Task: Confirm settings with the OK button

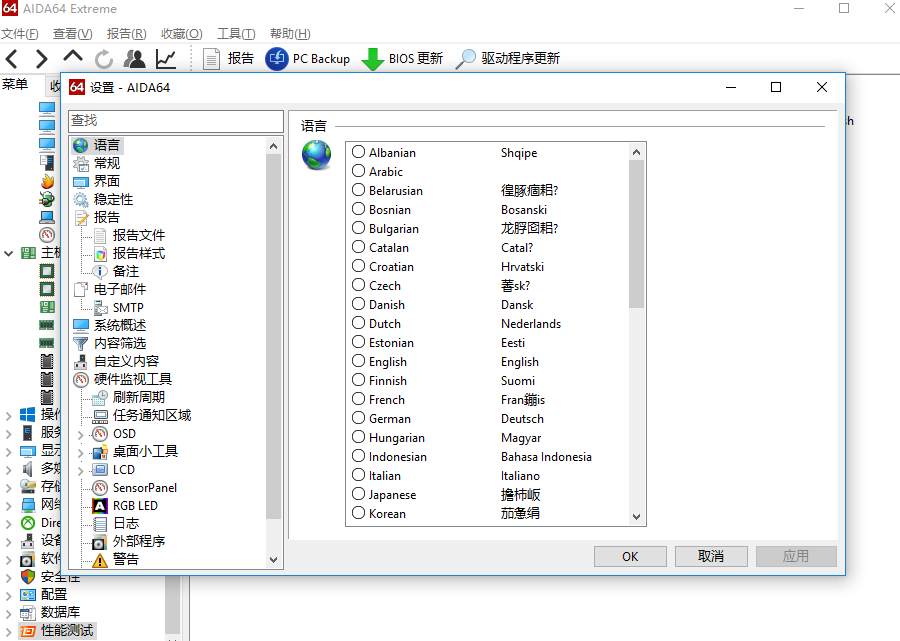Action: 630,556
